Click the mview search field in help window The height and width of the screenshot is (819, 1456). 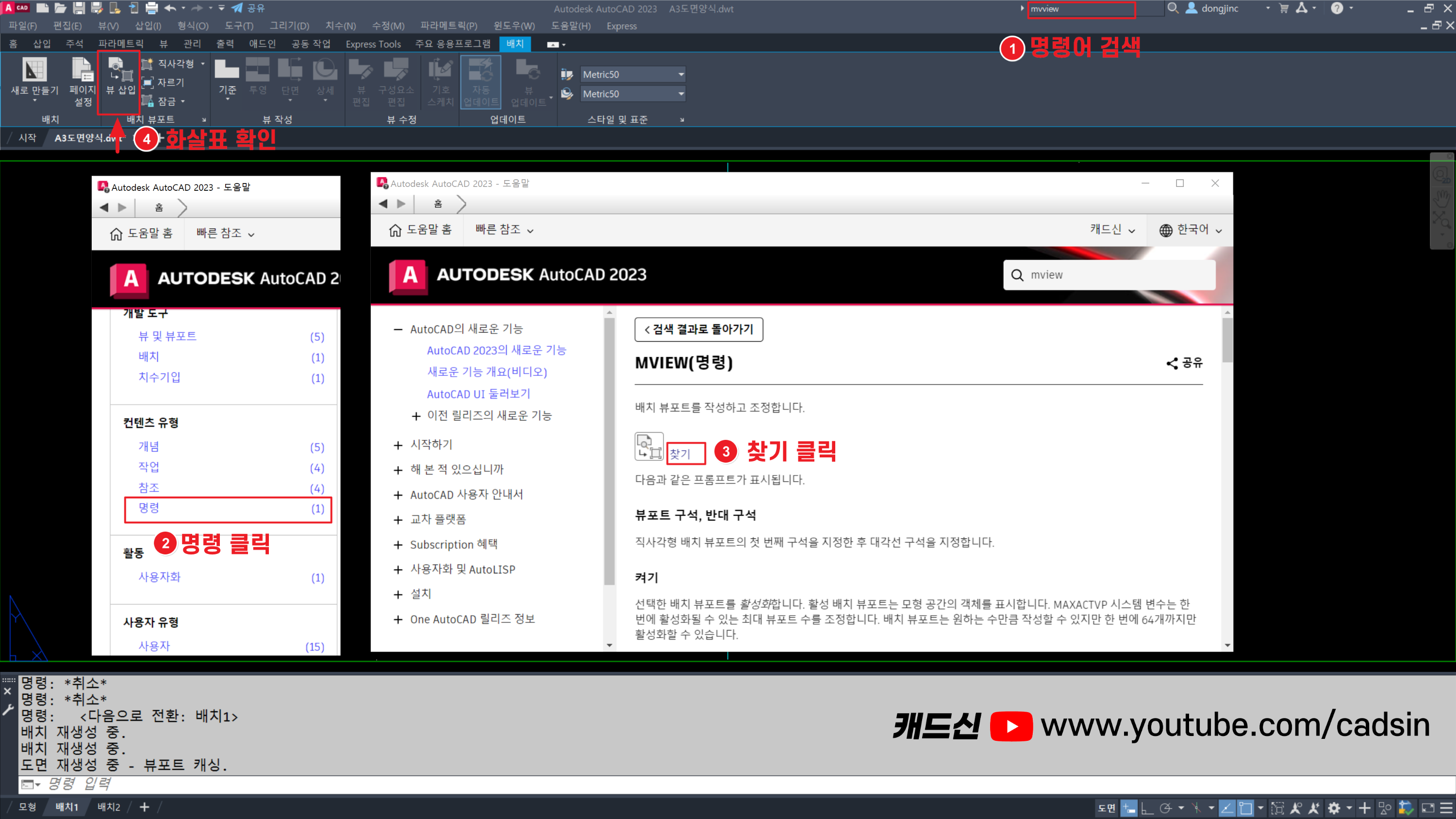click(1109, 275)
